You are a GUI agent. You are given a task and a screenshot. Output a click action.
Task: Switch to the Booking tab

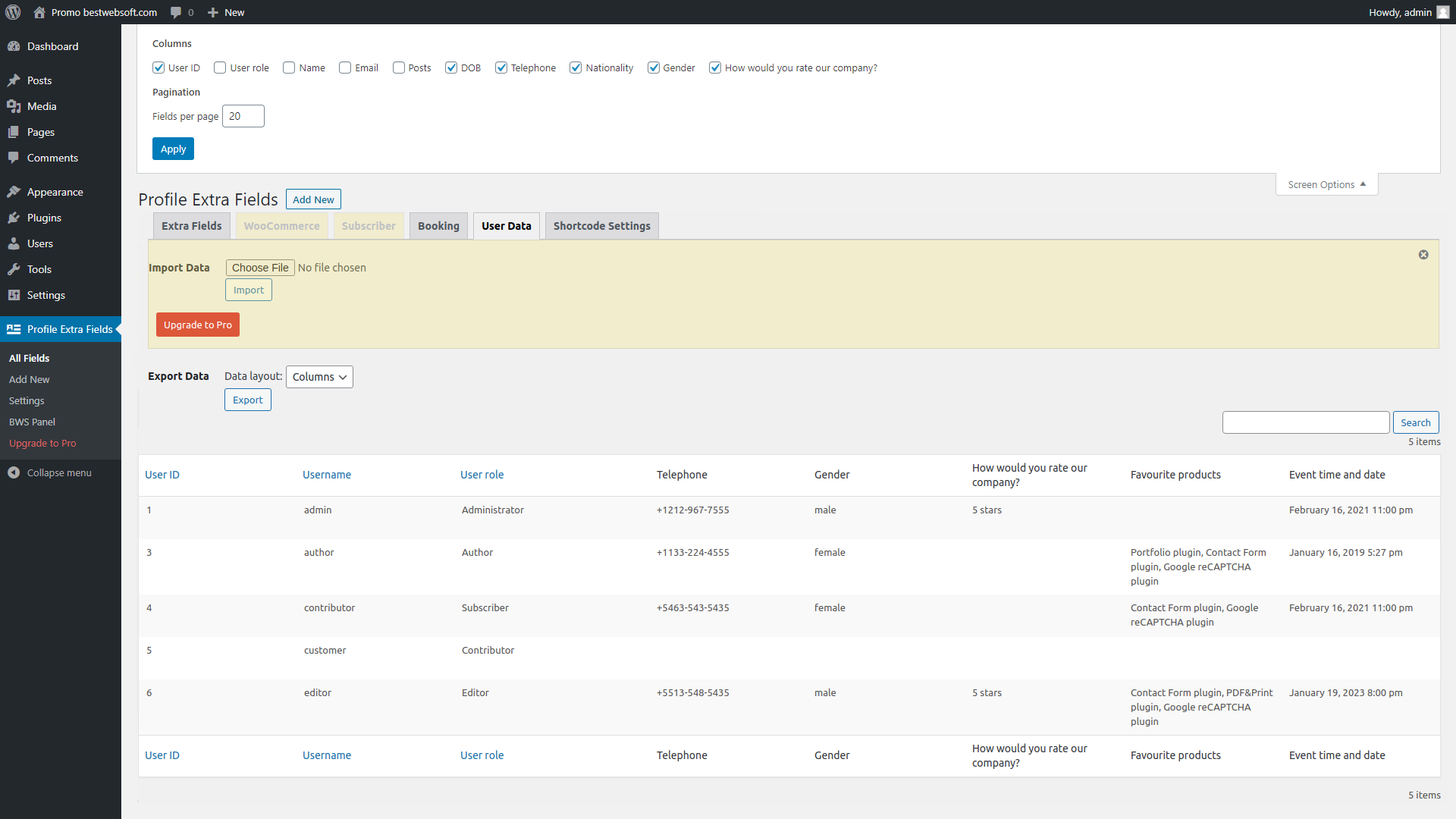[x=438, y=225]
